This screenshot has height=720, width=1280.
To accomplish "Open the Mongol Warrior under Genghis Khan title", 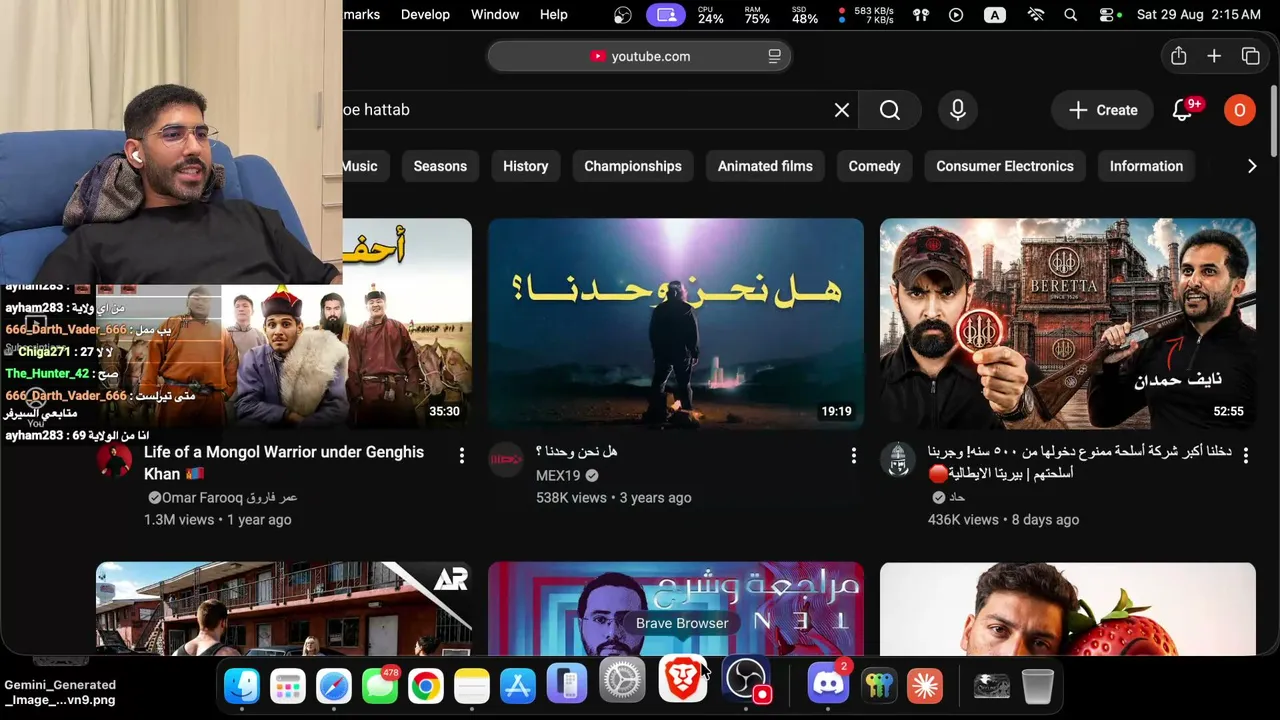I will pos(284,463).
